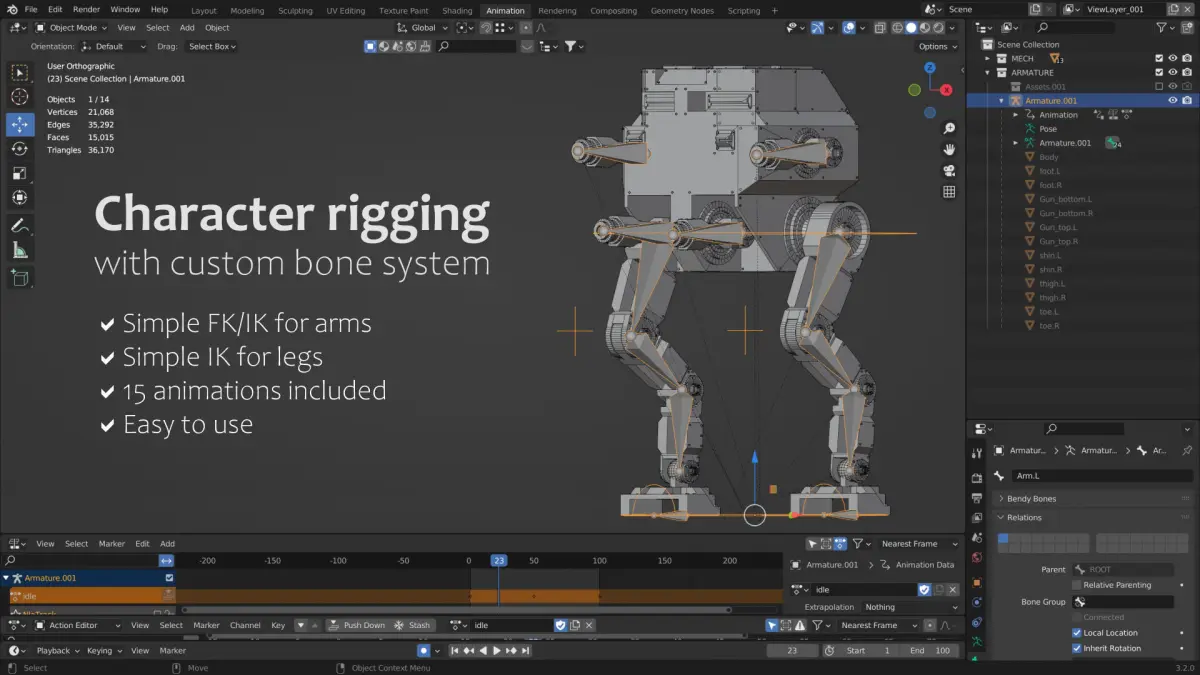The height and width of the screenshot is (675, 1200).
Task: Select solid viewport shading mode
Action: click(911, 28)
